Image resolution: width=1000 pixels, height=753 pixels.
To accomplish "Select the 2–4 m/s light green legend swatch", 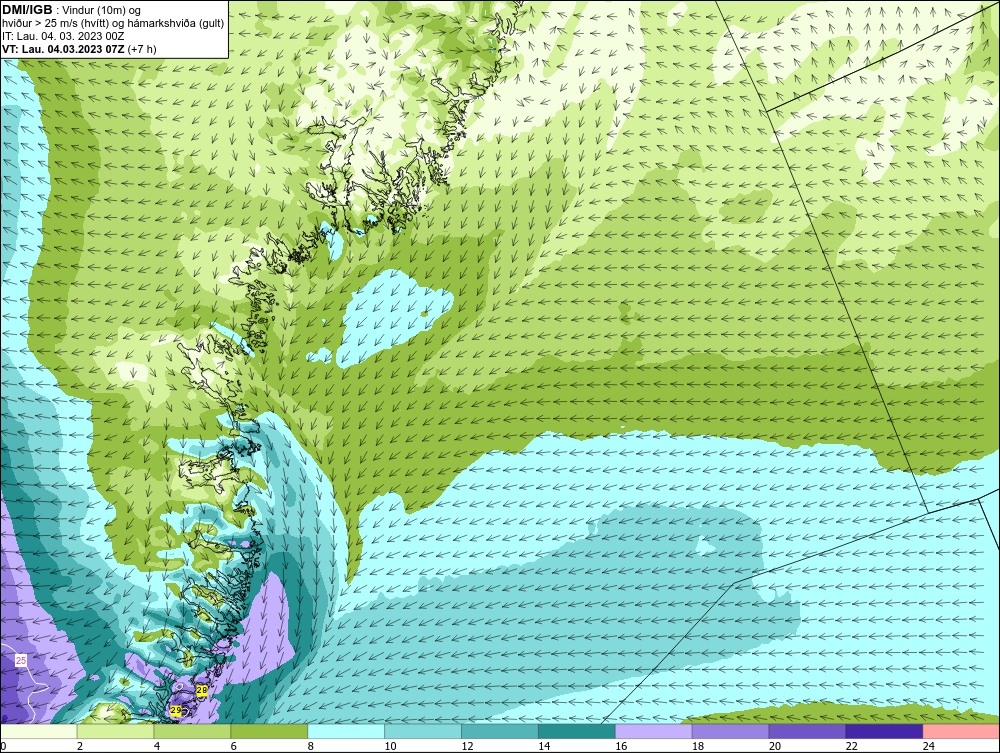I will (x=115, y=731).
